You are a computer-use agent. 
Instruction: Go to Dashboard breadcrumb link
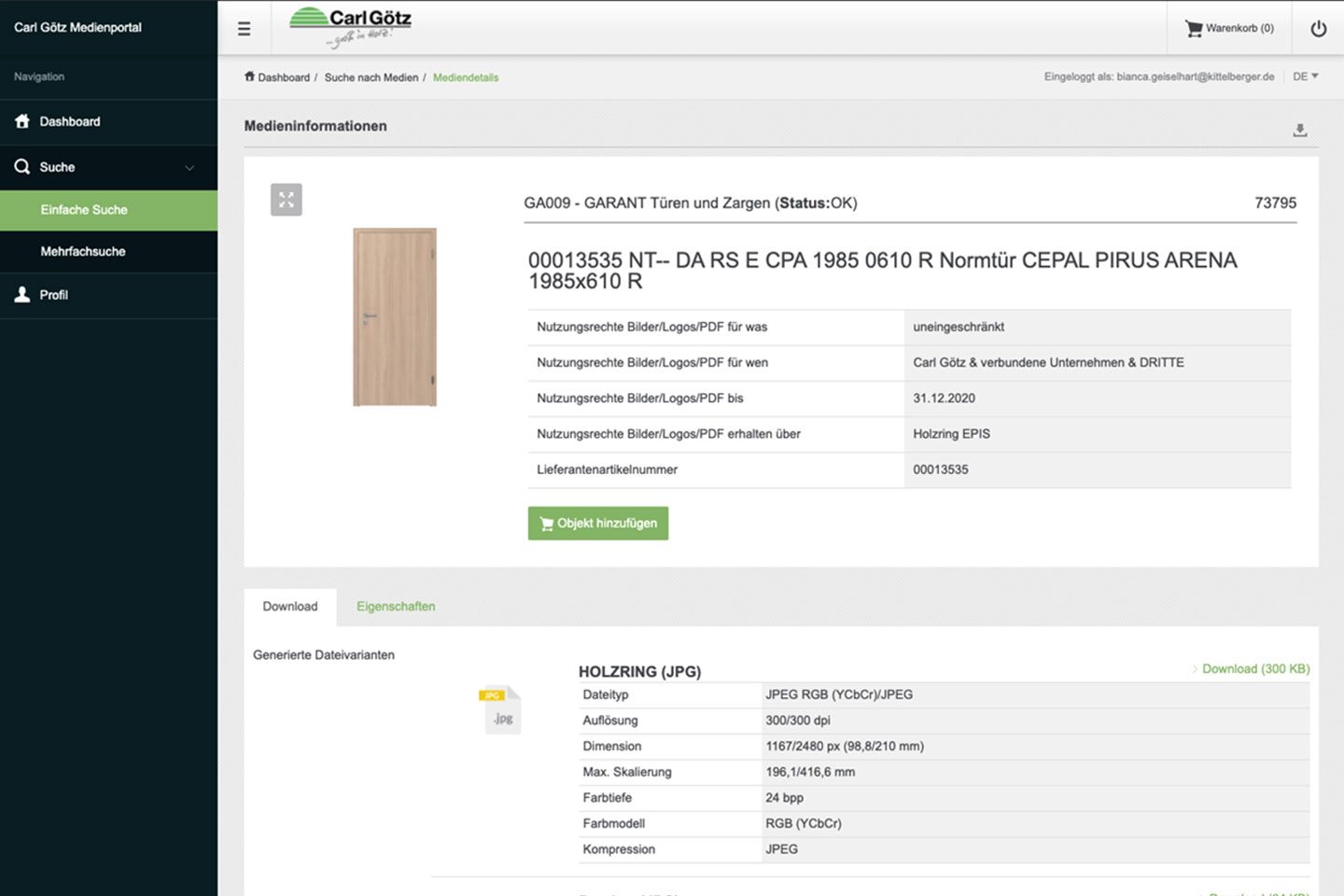[284, 77]
